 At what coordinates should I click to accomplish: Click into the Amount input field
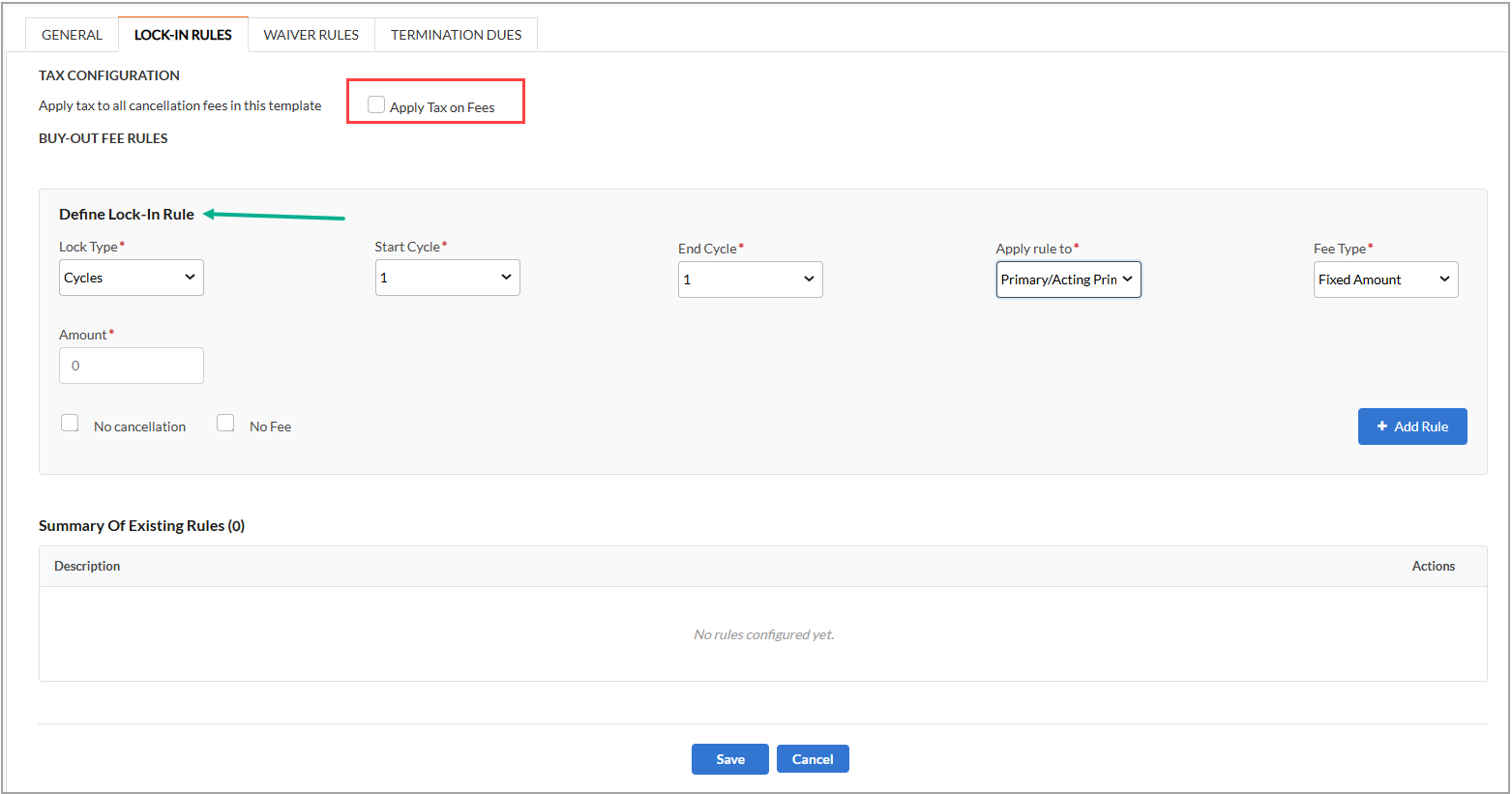click(x=131, y=366)
